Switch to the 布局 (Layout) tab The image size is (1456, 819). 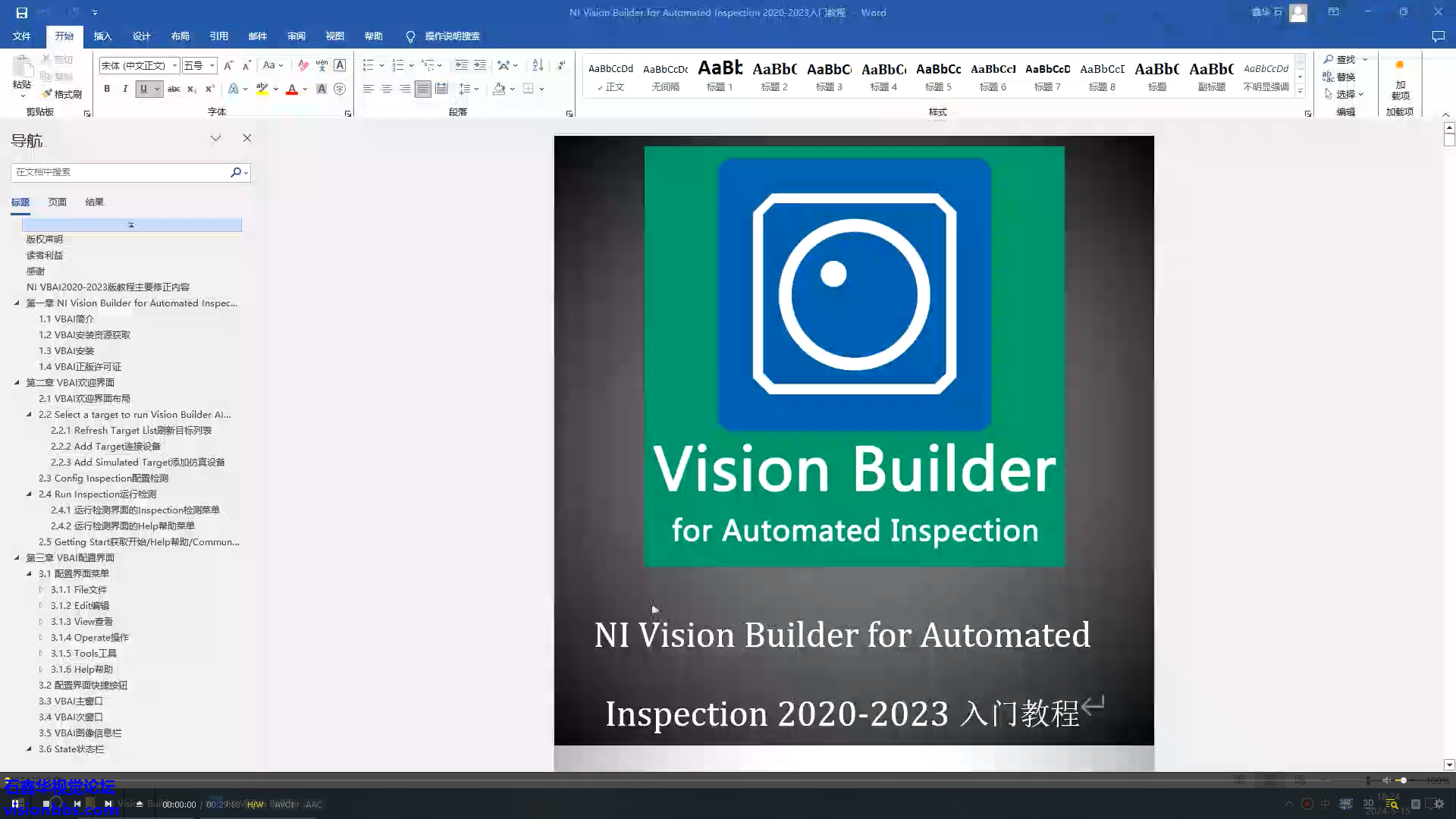180,36
